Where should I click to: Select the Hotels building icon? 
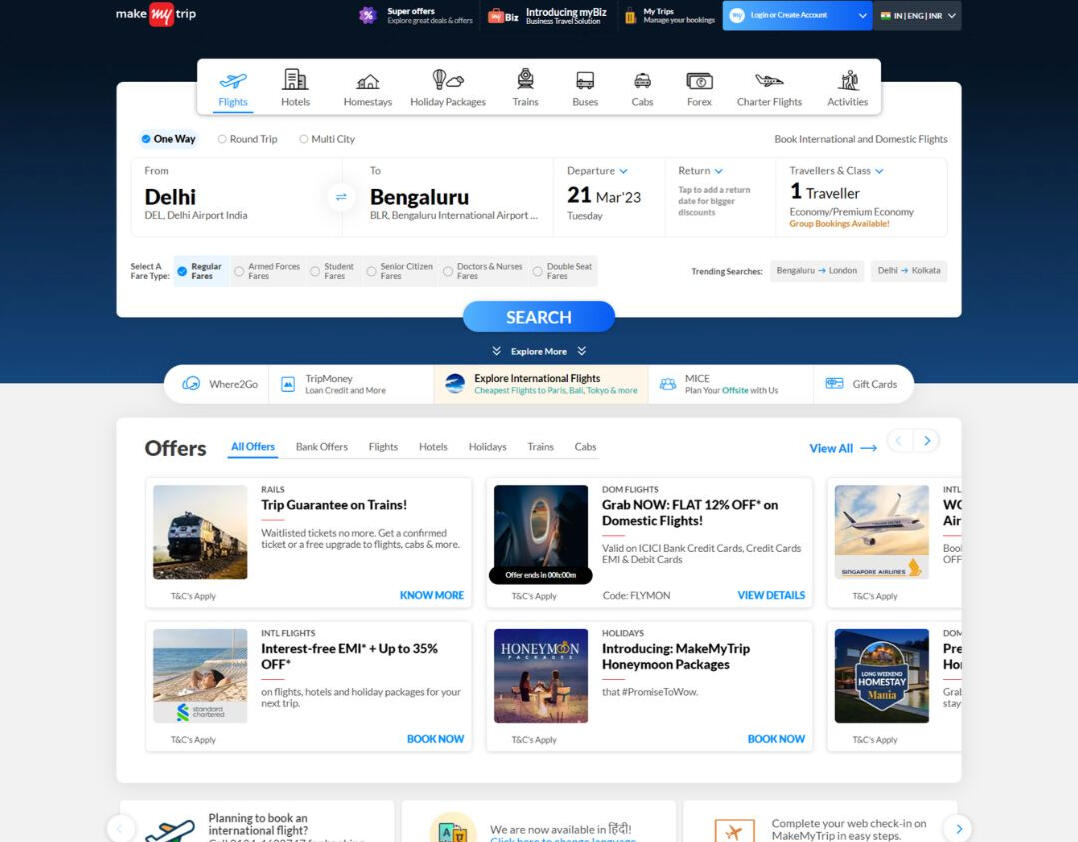(x=295, y=80)
